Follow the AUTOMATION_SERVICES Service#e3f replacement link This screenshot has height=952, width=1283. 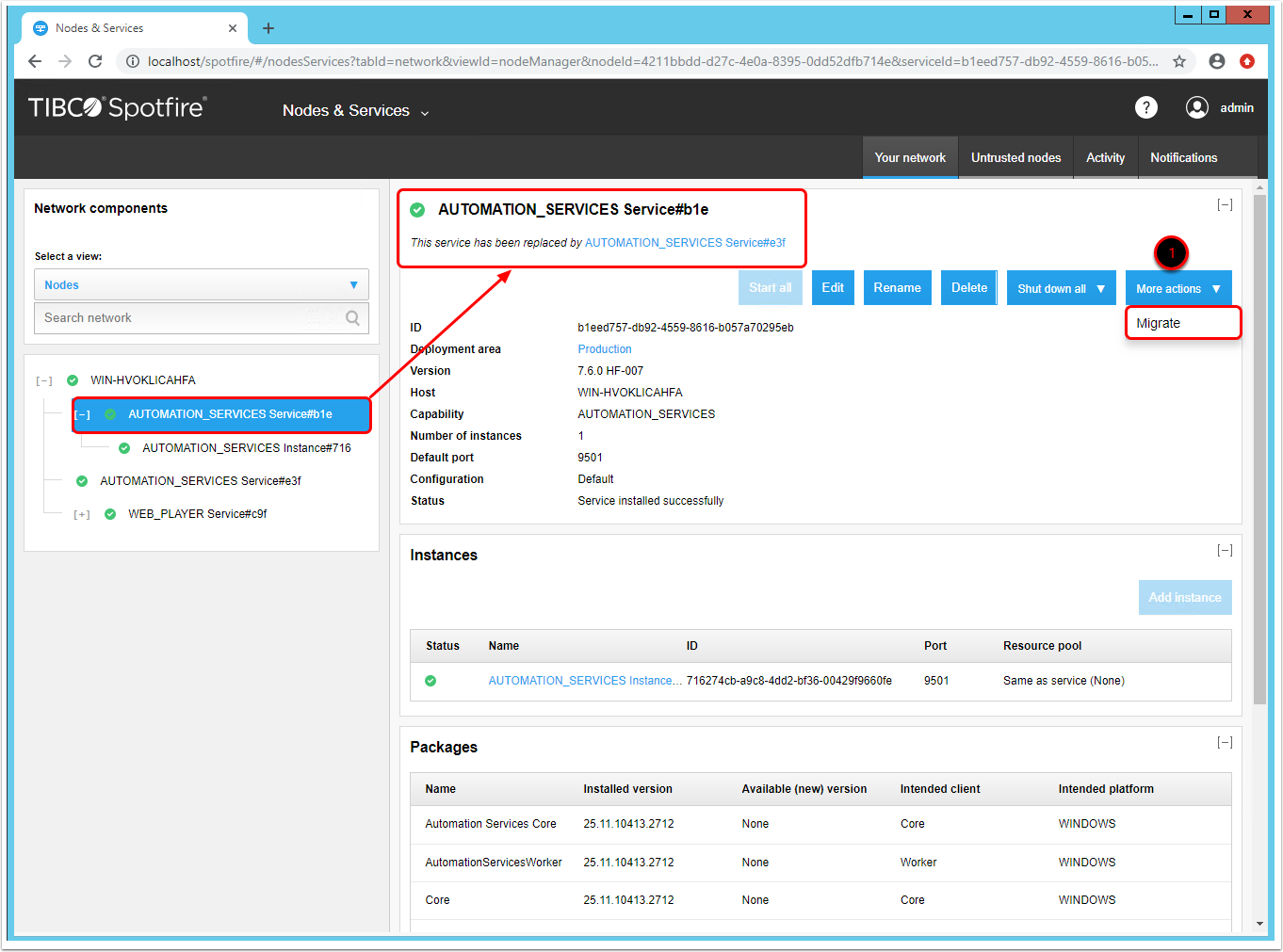pyautogui.click(x=685, y=243)
